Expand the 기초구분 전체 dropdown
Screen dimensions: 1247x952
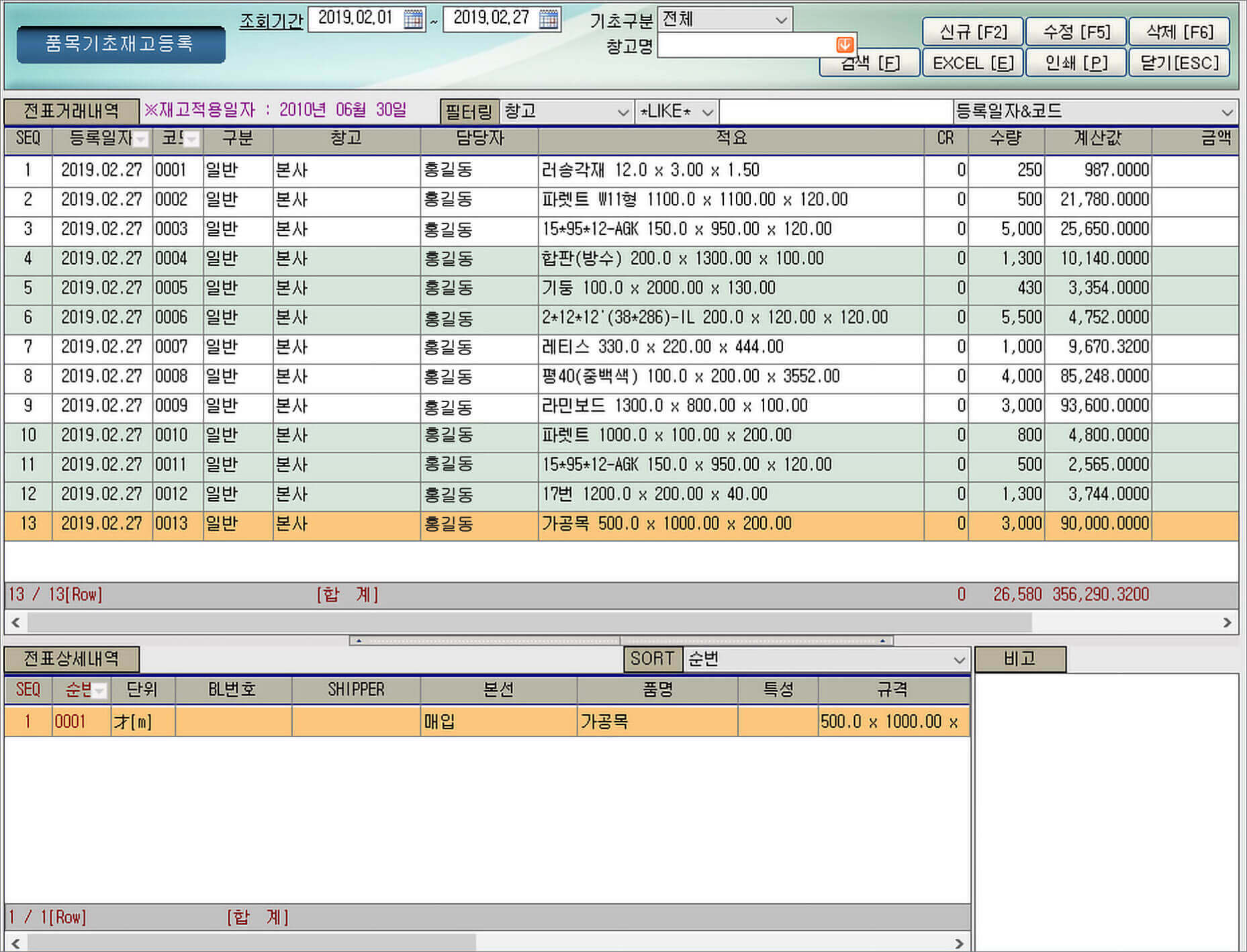[781, 19]
